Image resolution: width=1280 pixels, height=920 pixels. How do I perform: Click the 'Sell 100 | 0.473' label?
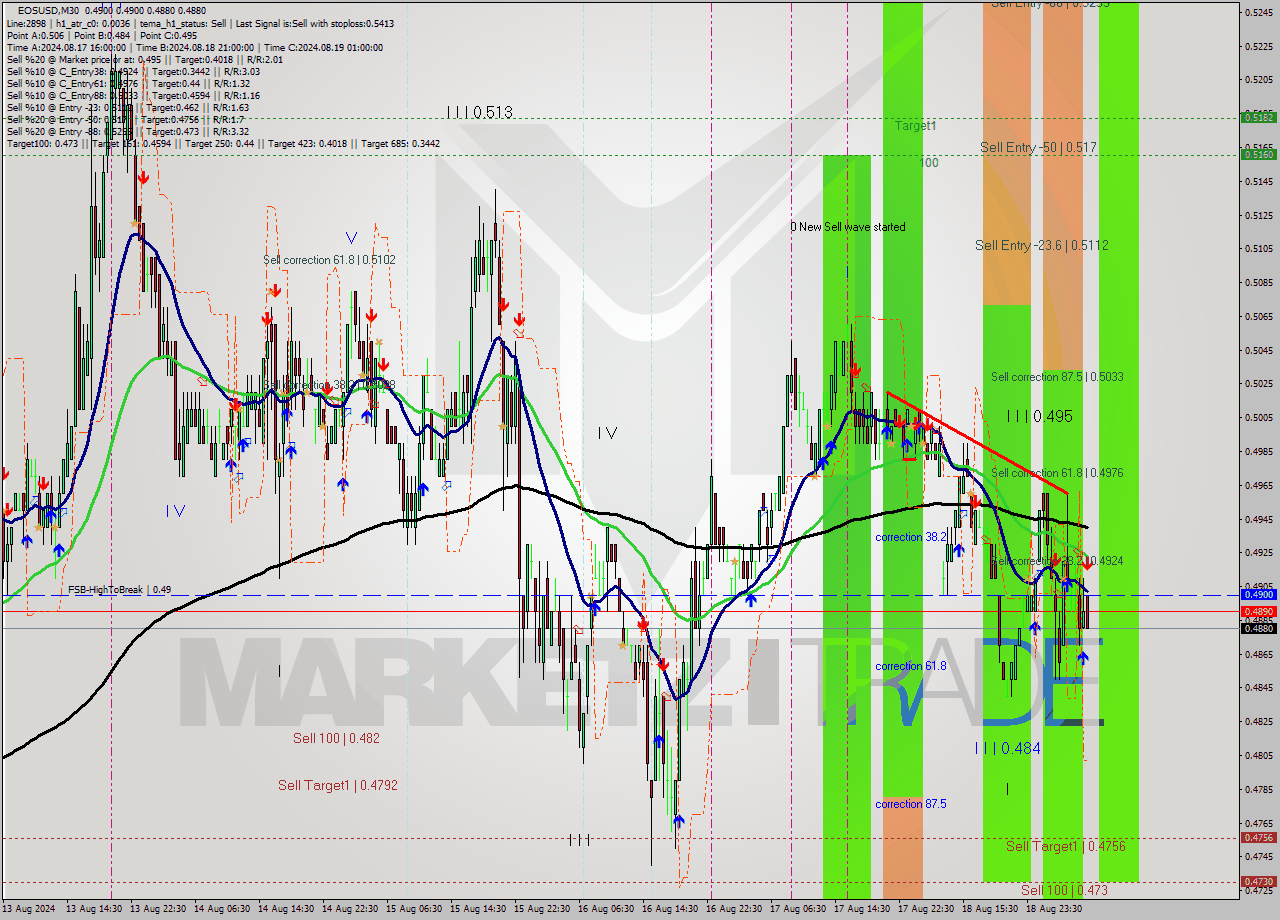[x=1064, y=889]
